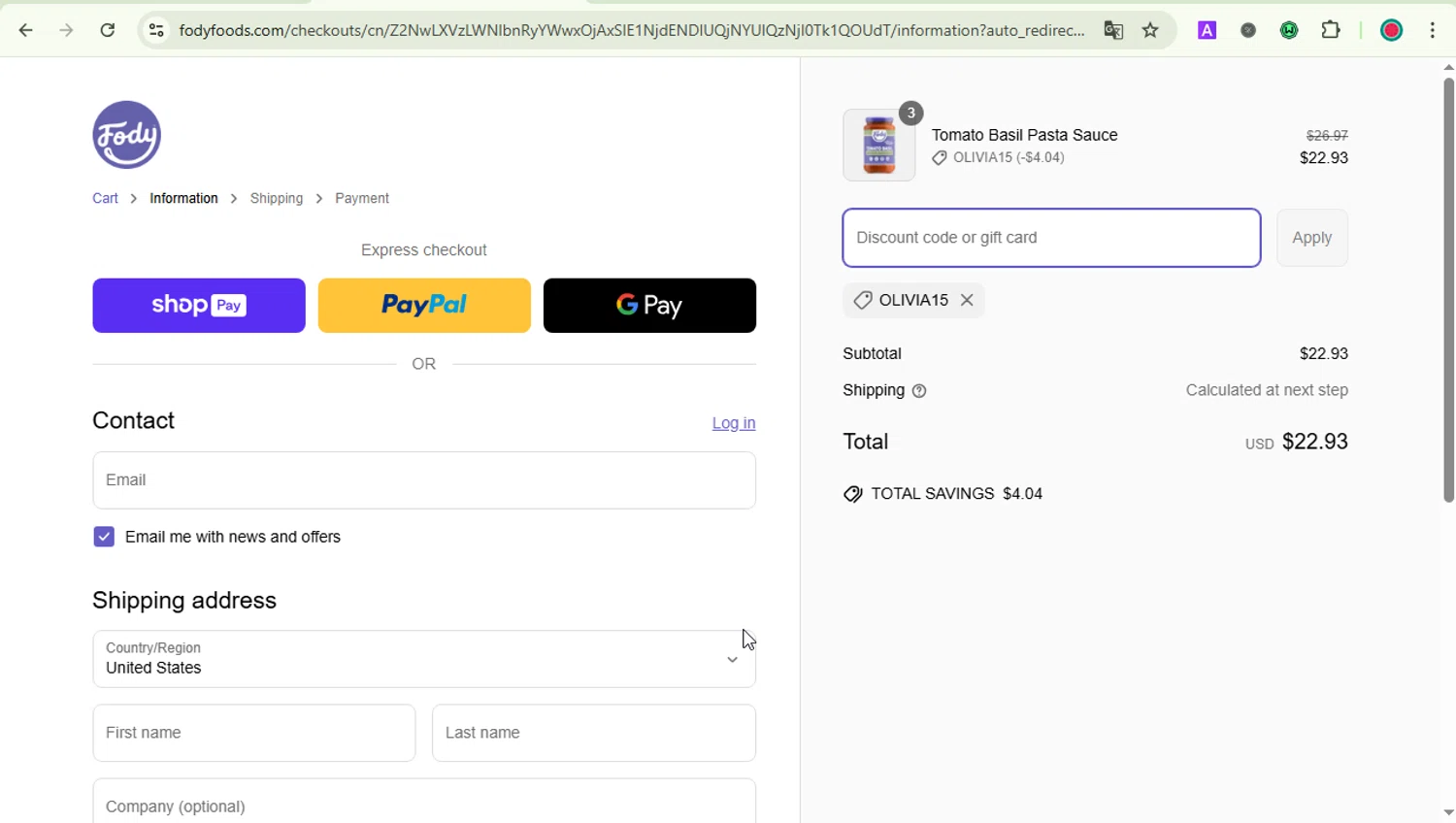1456x823 pixels.
Task: Click the page vertical scrollbar thumb
Action: (1448, 289)
